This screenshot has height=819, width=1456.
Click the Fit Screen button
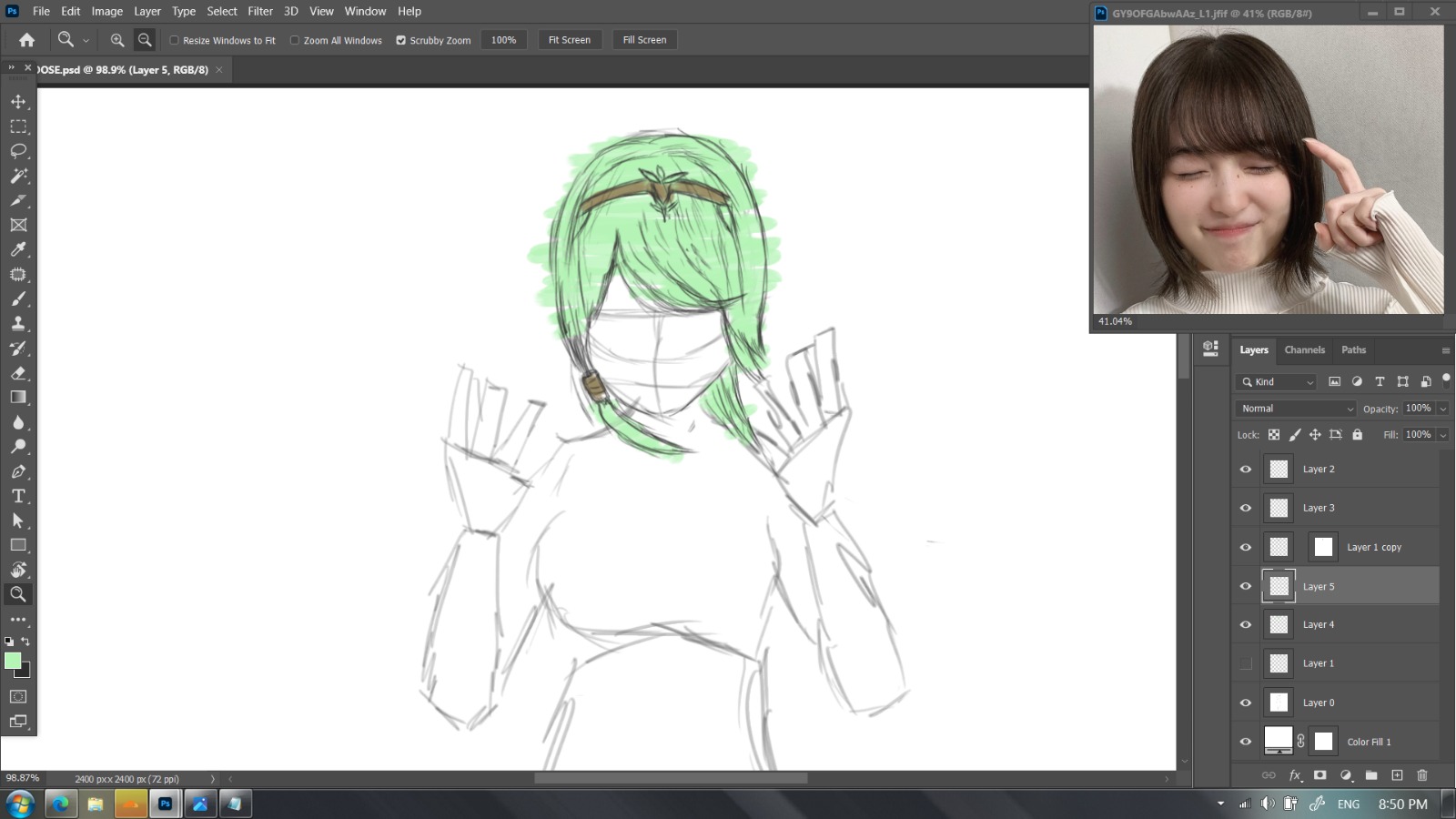click(570, 40)
